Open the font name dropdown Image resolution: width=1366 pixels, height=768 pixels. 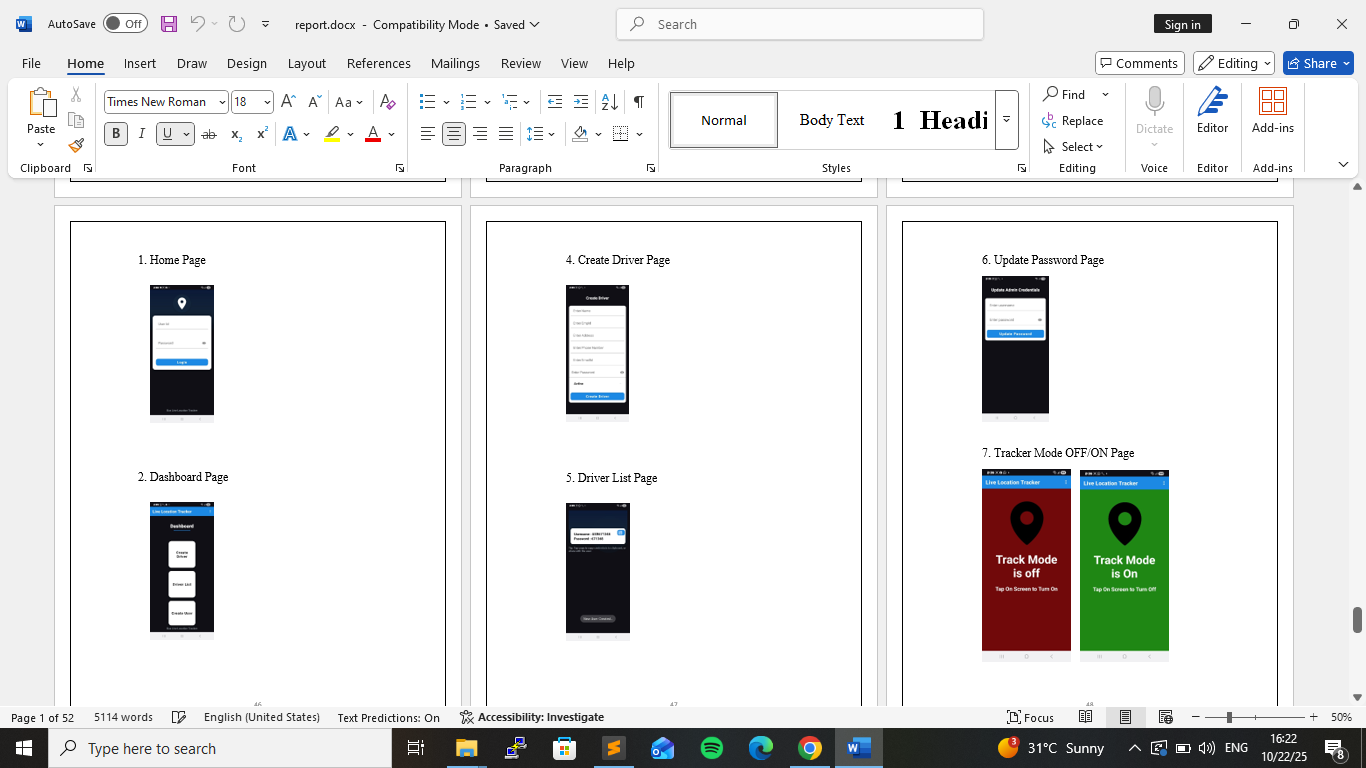tap(222, 102)
